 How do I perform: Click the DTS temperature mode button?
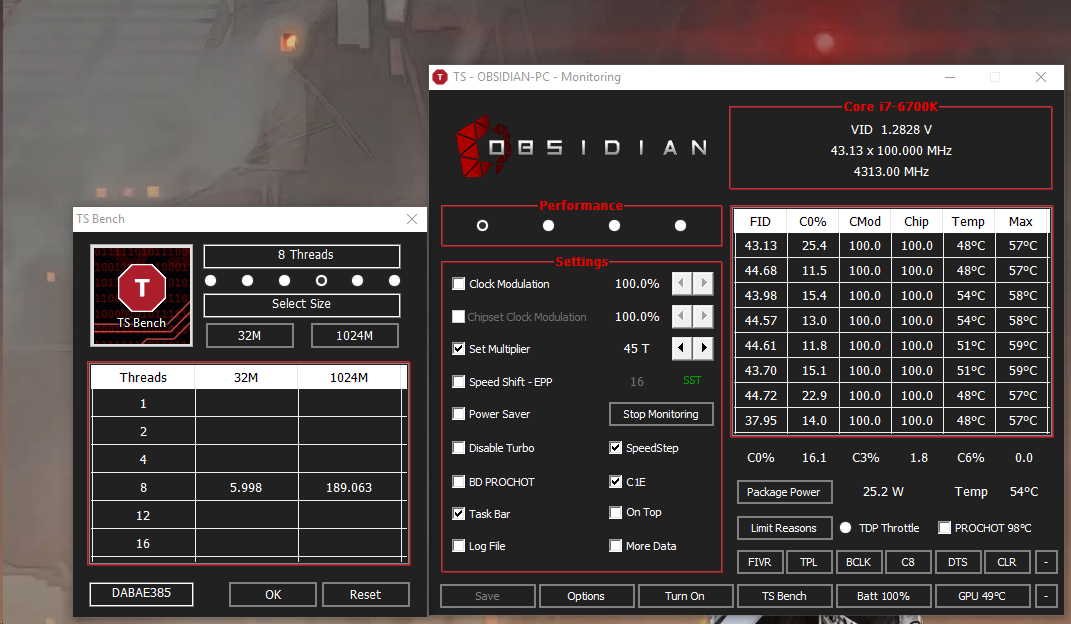click(x=958, y=562)
